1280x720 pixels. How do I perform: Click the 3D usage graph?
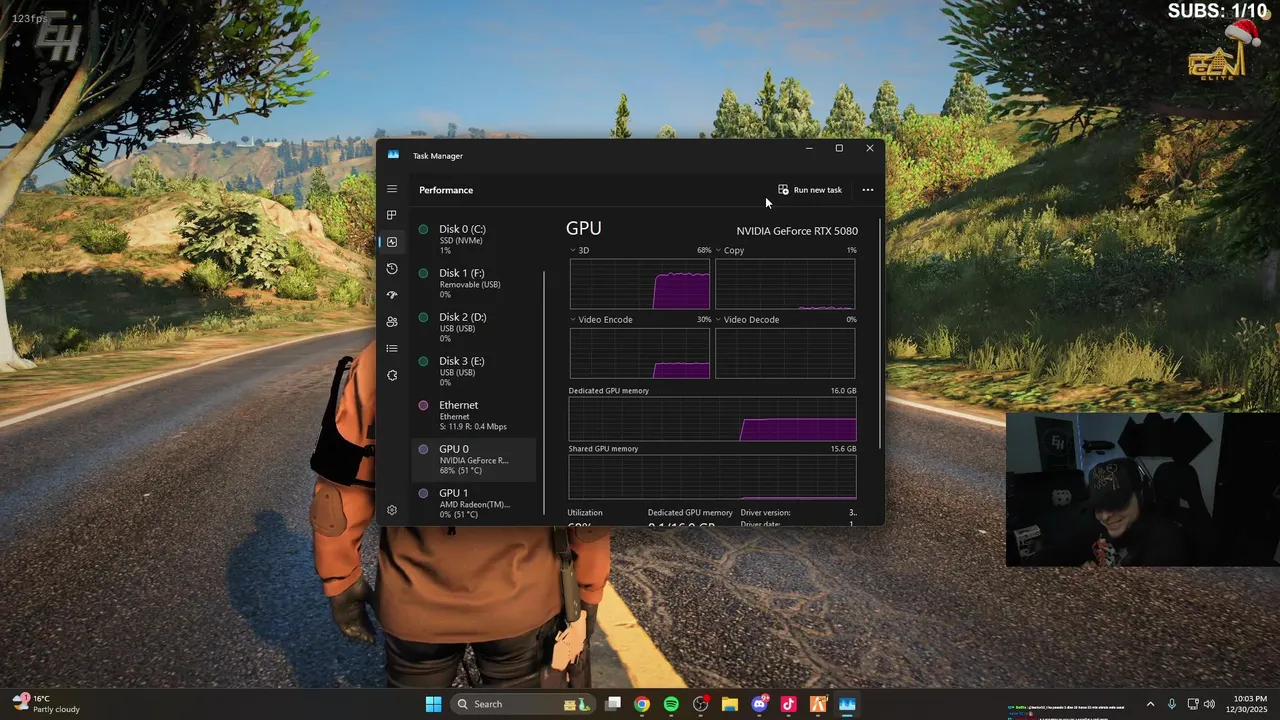pos(640,284)
